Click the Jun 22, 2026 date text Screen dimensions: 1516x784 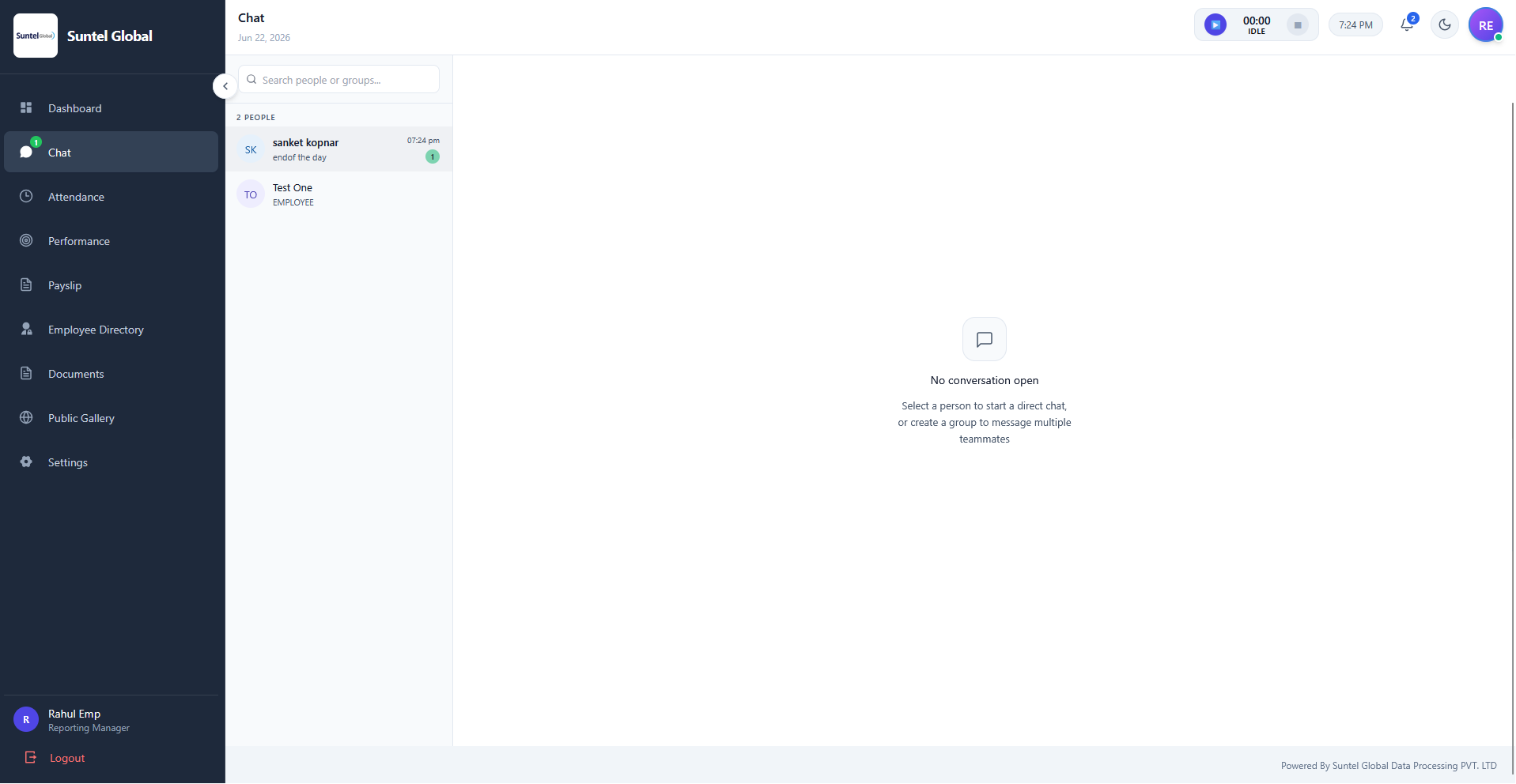tap(264, 37)
